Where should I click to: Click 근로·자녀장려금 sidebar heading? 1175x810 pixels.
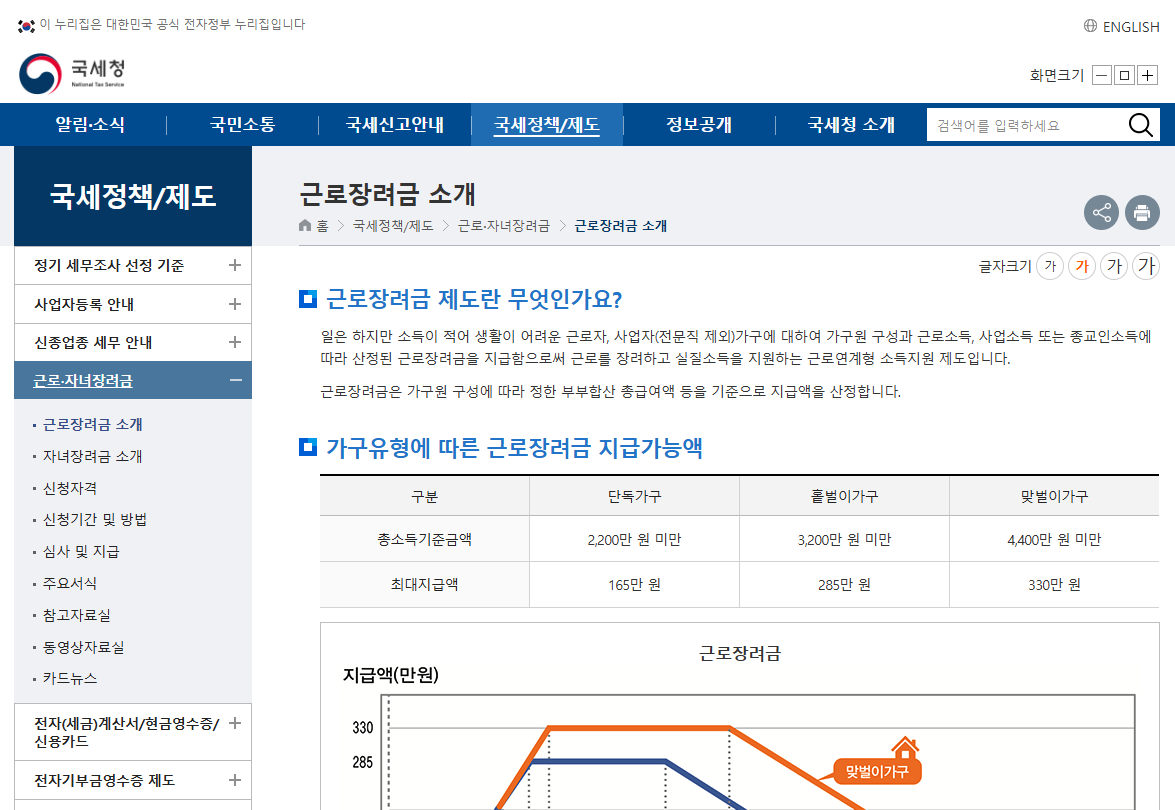(82, 381)
